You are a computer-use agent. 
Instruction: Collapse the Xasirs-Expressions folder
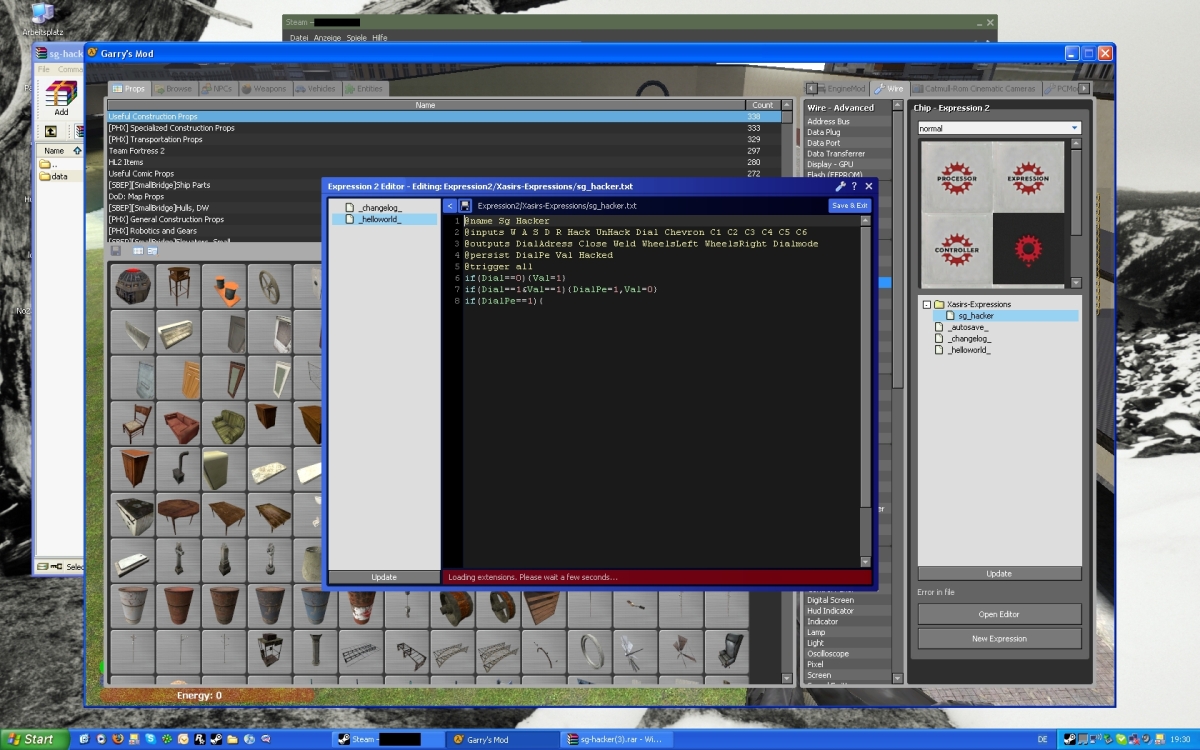pos(926,304)
